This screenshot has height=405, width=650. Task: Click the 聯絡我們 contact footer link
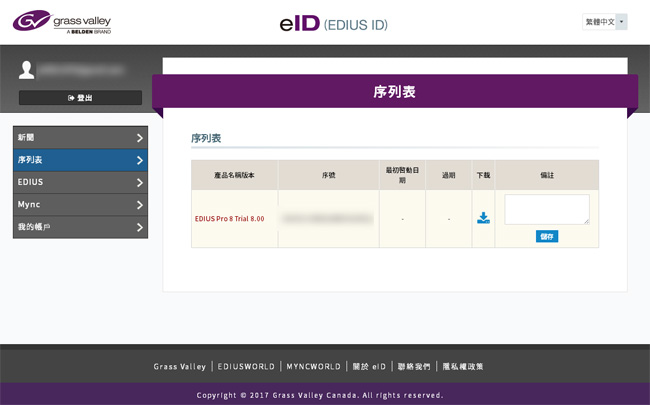[414, 367]
